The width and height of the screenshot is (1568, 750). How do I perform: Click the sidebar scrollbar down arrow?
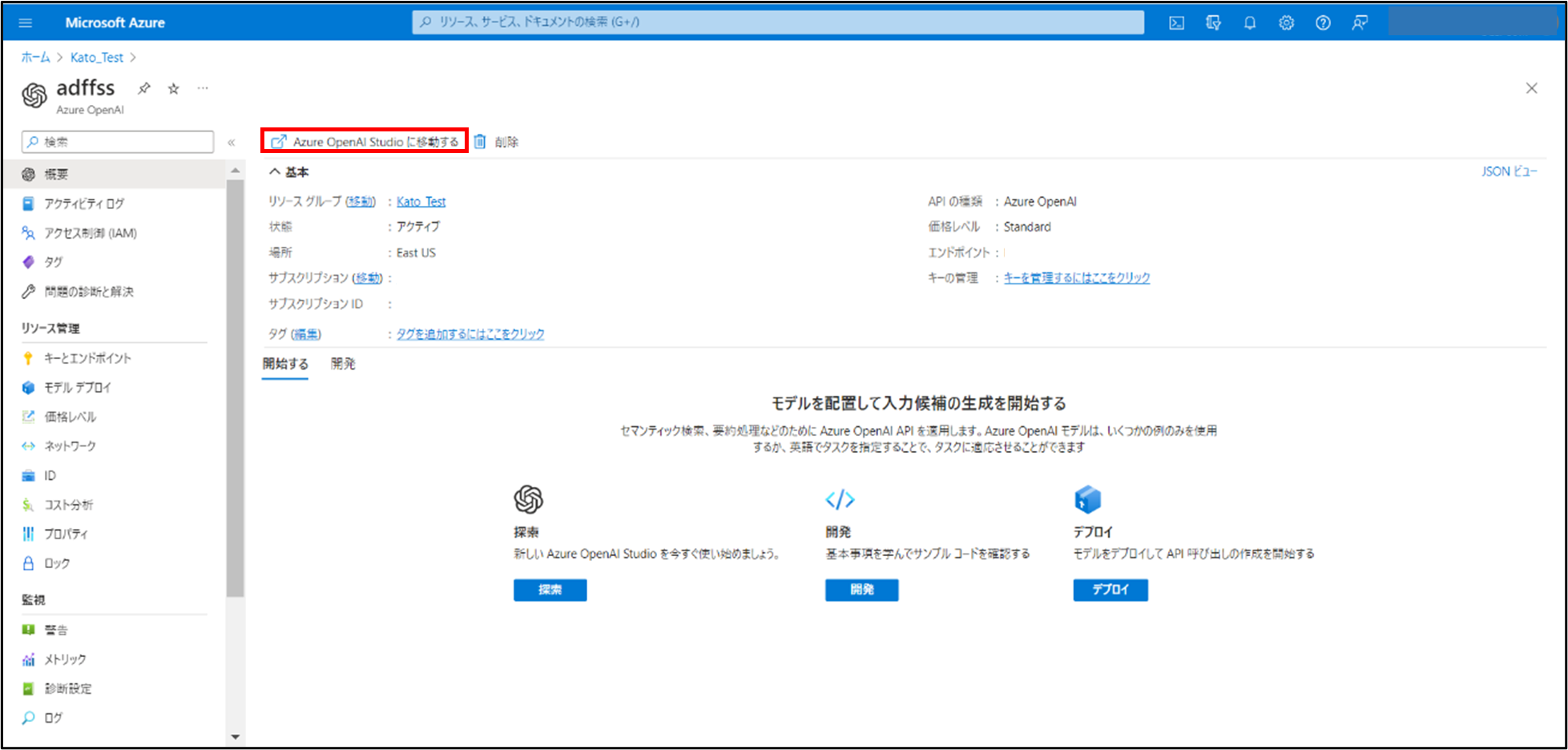(235, 736)
